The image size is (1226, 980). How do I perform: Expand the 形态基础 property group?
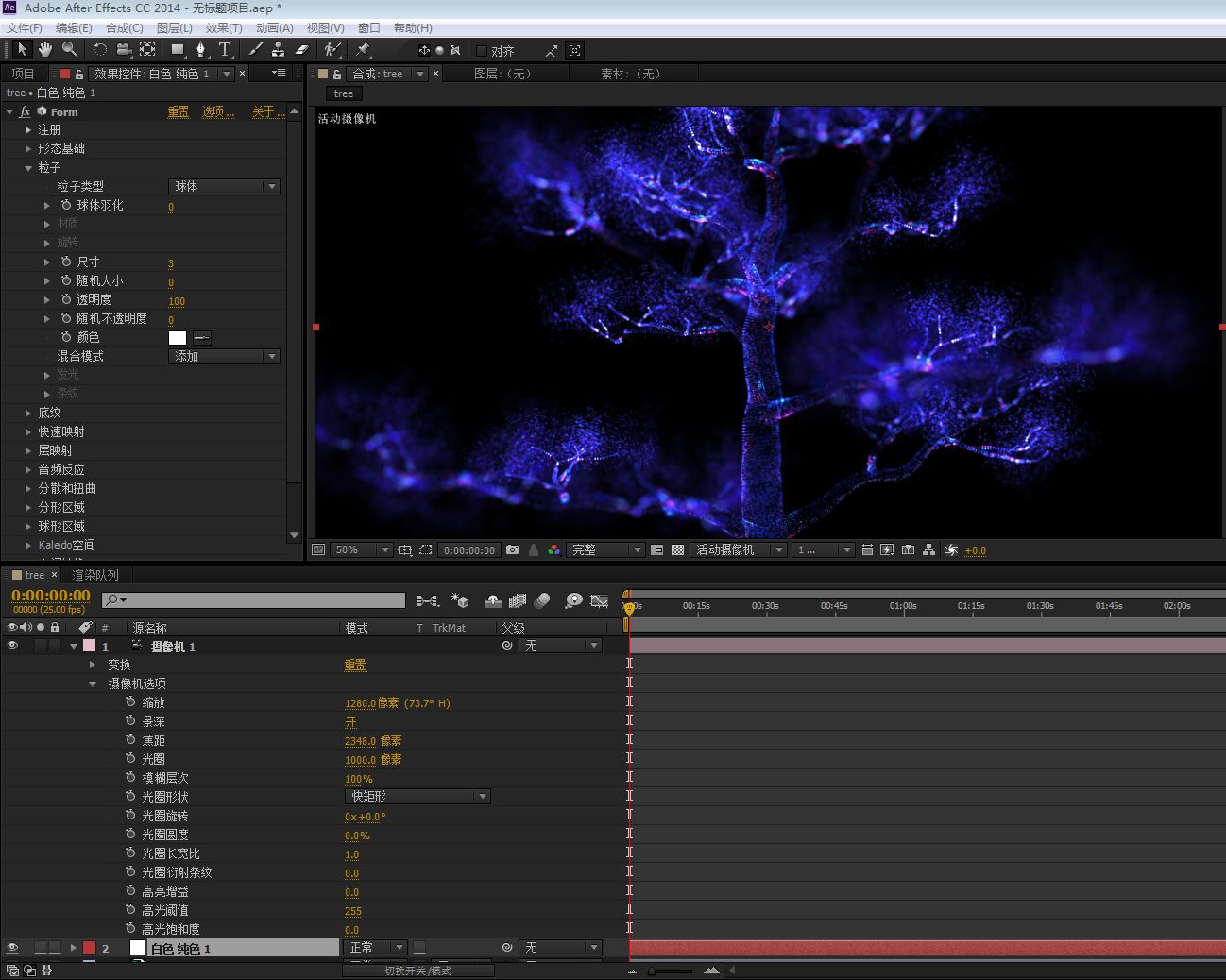click(x=28, y=148)
